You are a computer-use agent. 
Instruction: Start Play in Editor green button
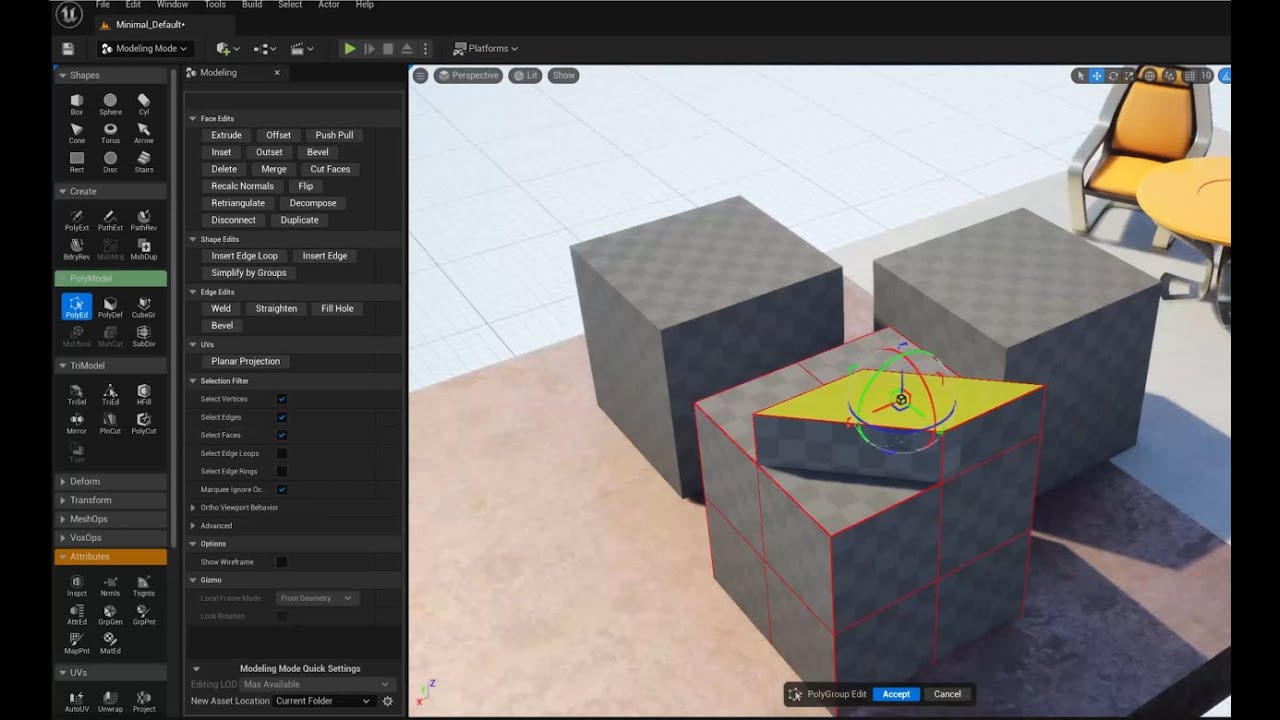(x=349, y=48)
